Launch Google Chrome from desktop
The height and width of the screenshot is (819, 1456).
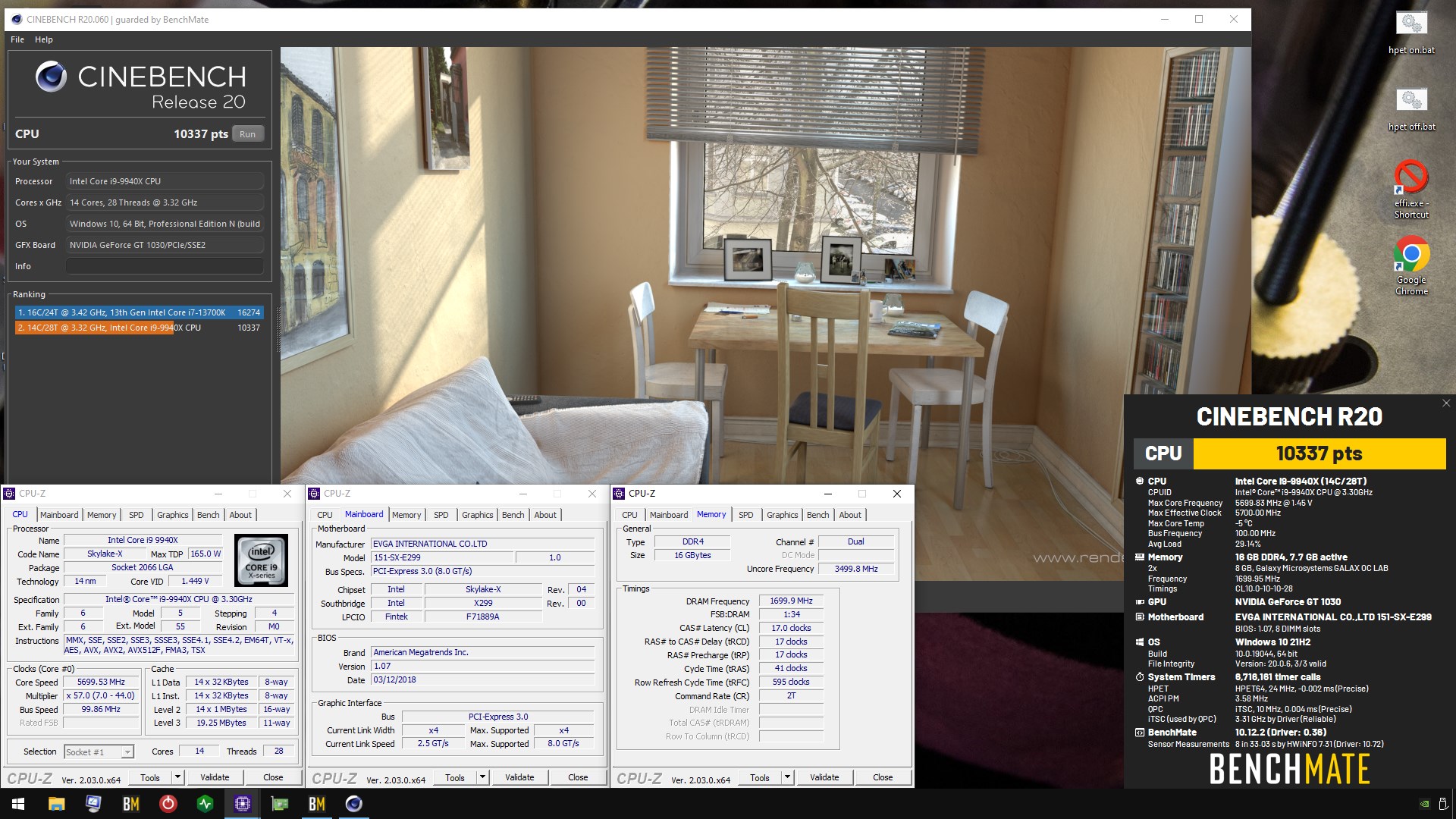point(1411,266)
